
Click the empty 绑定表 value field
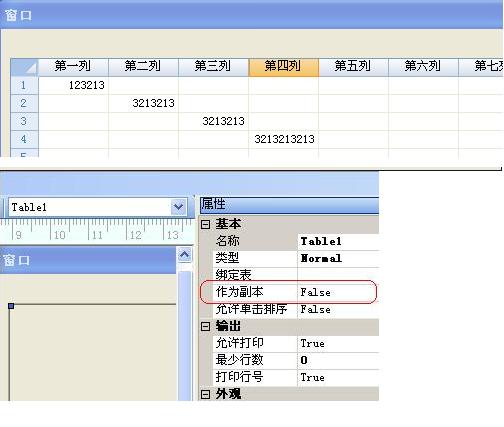click(338, 275)
